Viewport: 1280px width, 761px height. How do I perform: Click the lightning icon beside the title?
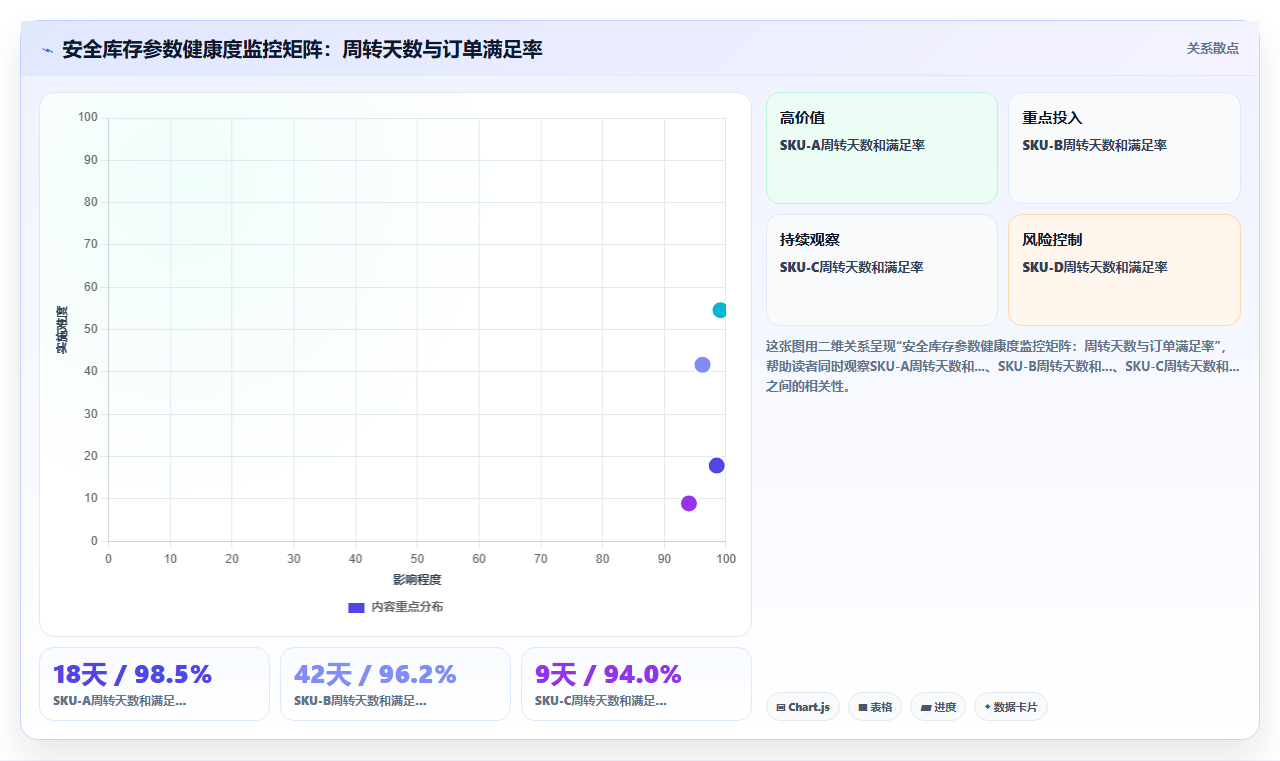click(x=47, y=50)
